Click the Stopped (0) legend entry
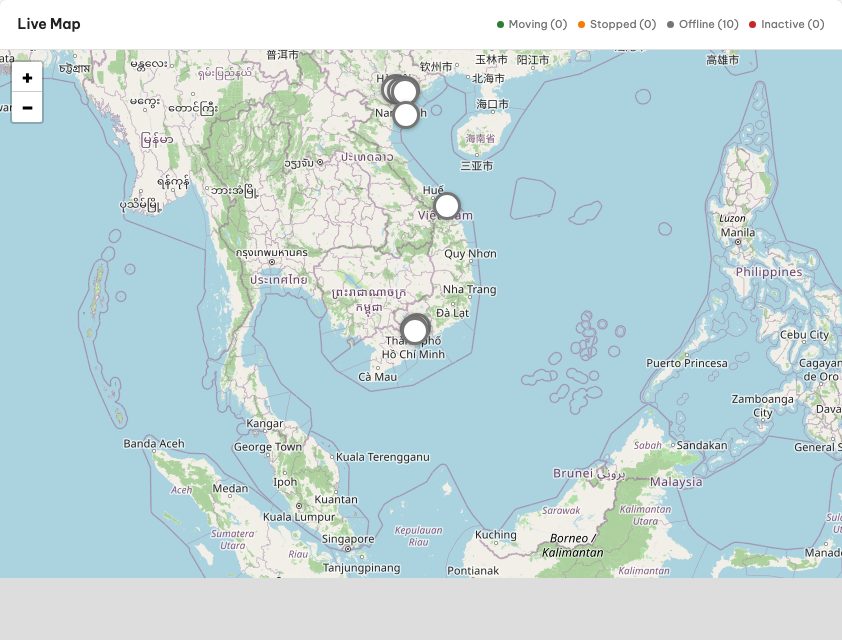This screenshot has height=640, width=842. pos(617,24)
